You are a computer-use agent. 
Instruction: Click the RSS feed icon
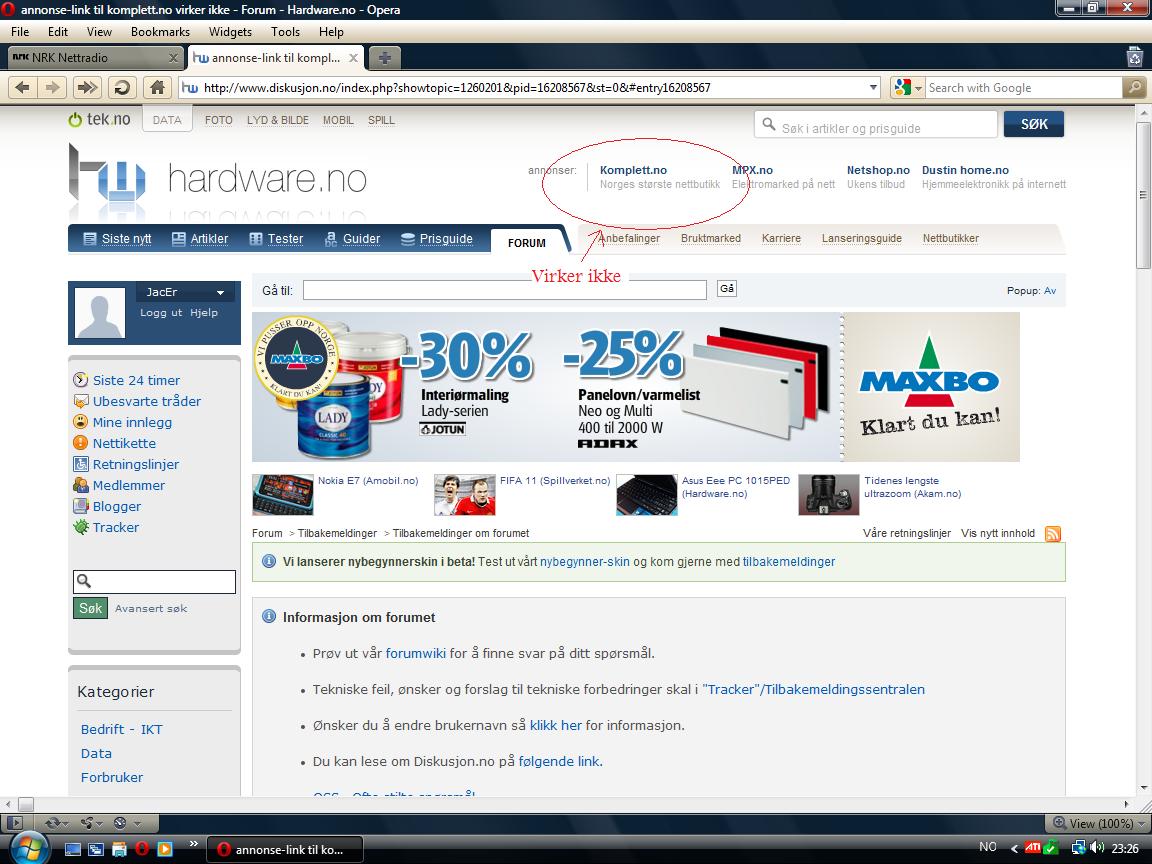[1053, 533]
